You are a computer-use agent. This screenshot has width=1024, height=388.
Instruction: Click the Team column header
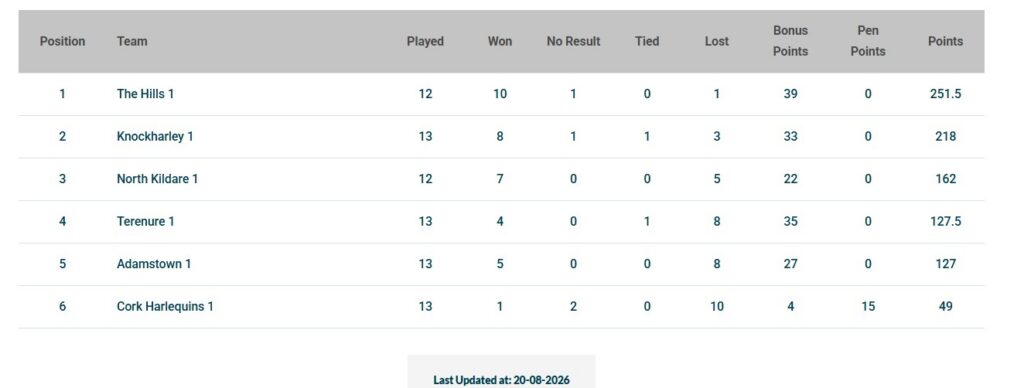[x=132, y=41]
